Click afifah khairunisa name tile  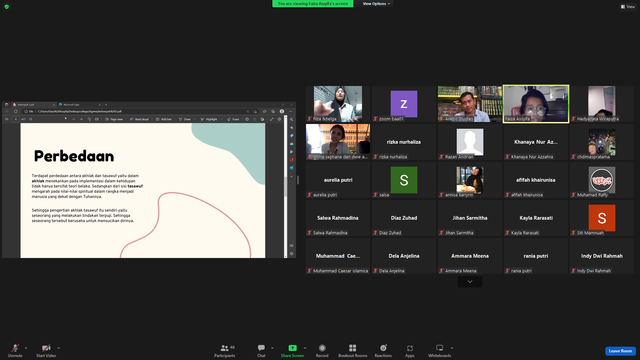click(x=536, y=180)
